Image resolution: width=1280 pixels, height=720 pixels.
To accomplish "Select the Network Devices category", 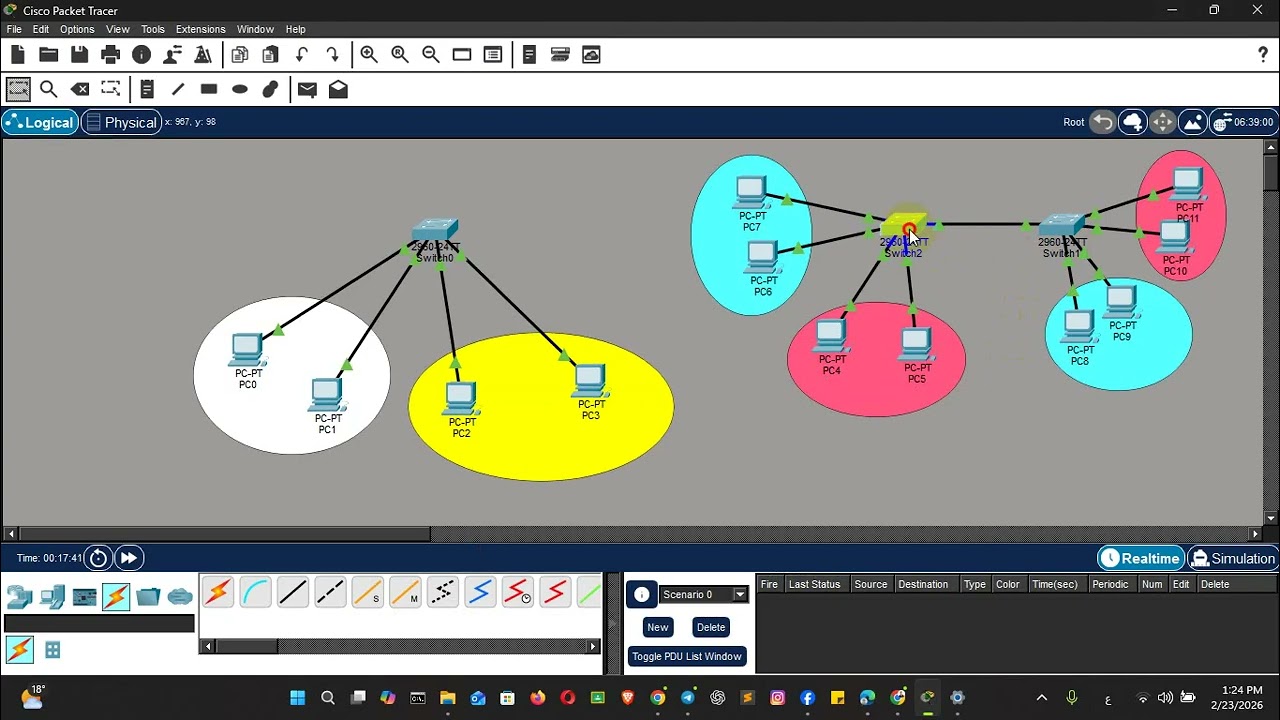I will point(20,597).
